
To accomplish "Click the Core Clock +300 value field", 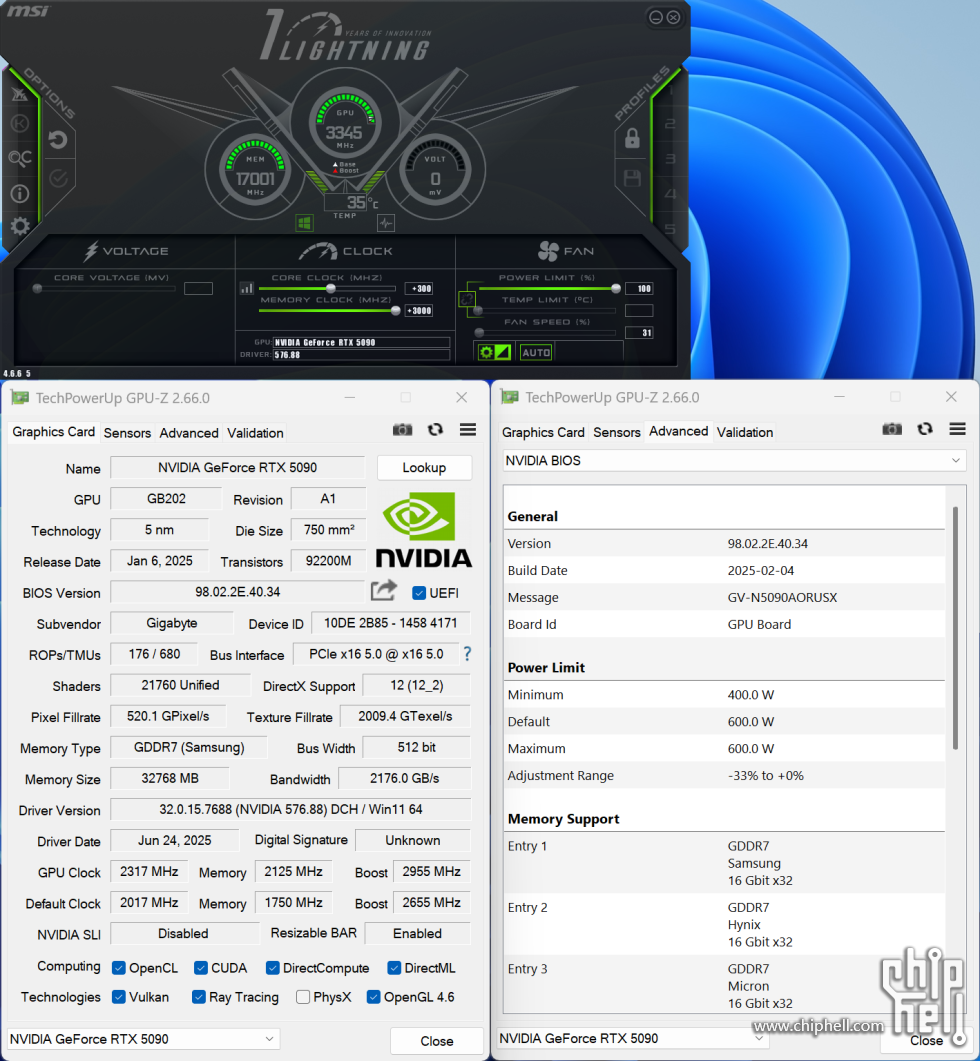I will pos(419,289).
